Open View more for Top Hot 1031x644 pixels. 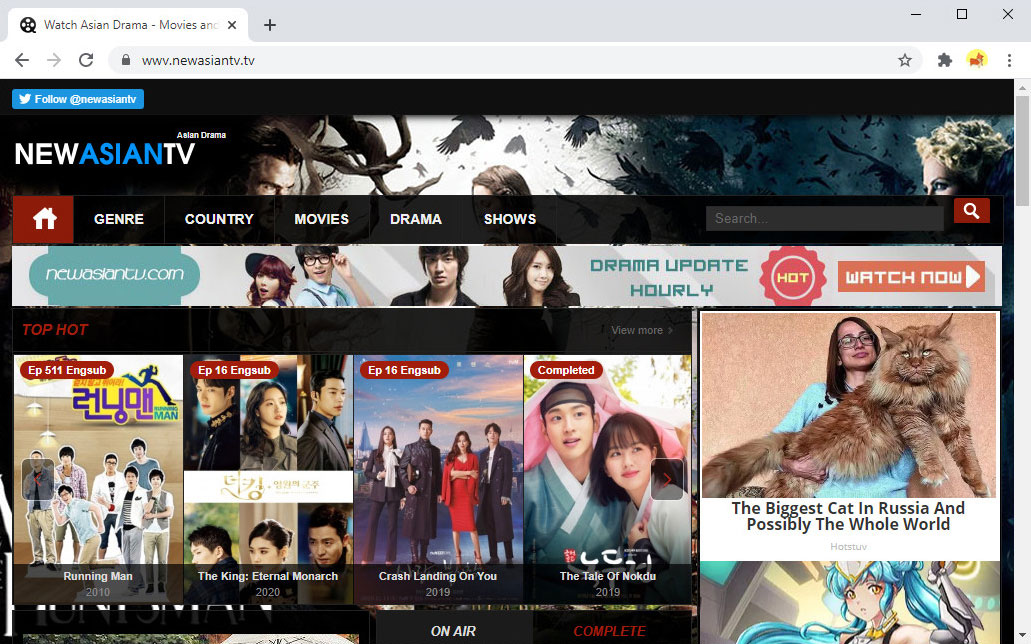coord(642,330)
